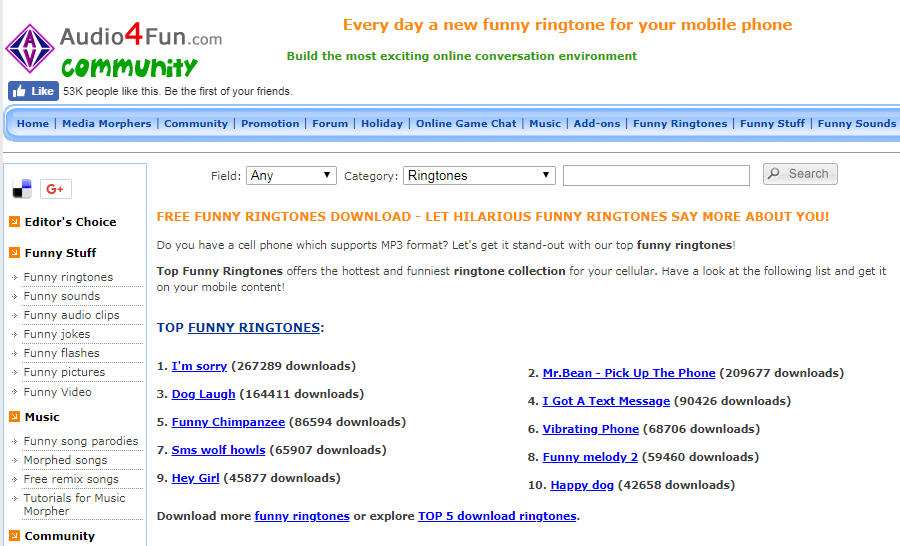Open the Hey Girl ringtone
This screenshot has height=546, width=900.
(195, 478)
